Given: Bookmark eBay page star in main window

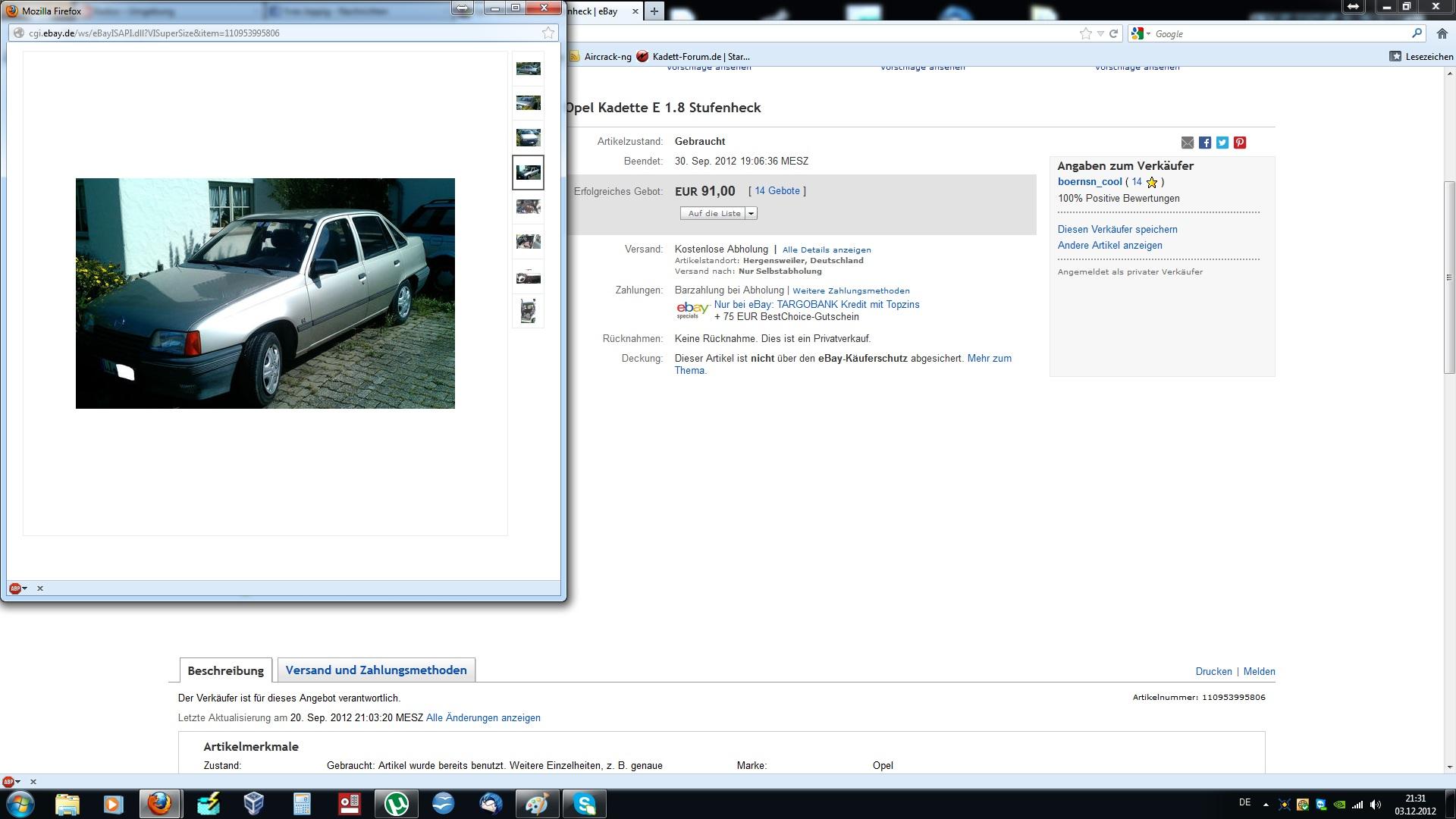Looking at the screenshot, I should (x=1086, y=33).
